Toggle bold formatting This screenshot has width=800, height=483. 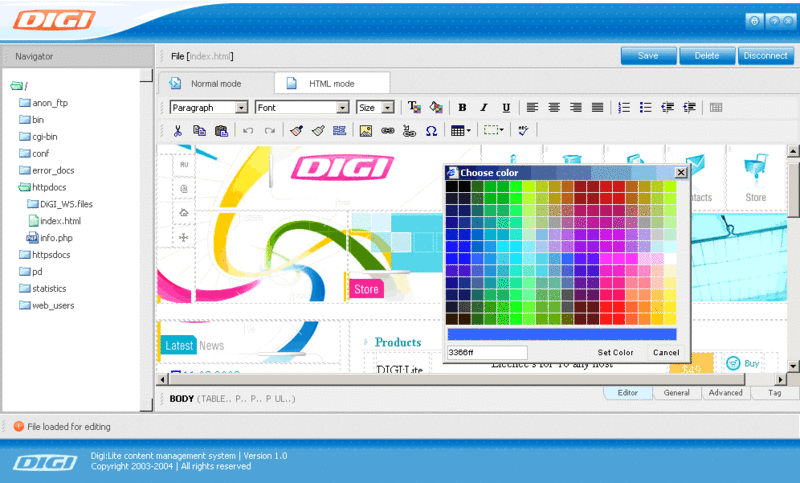point(462,108)
